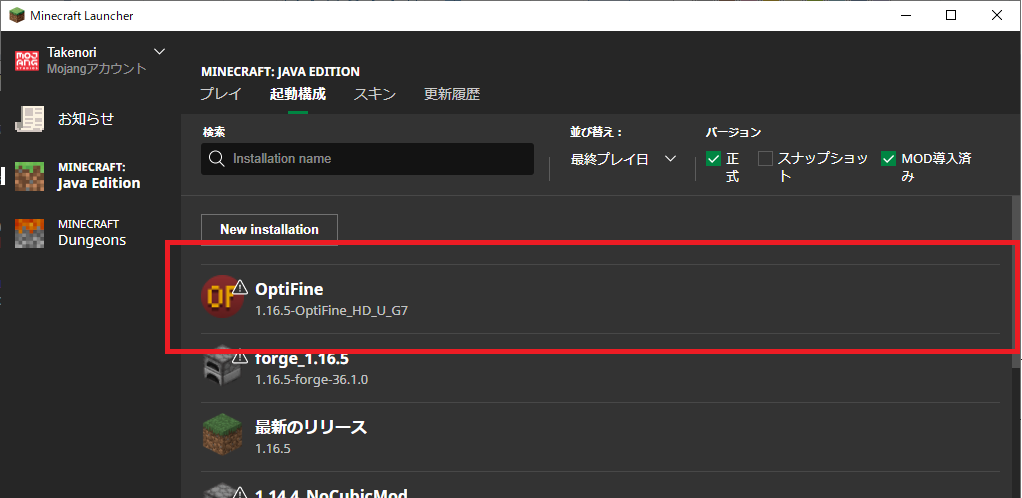This screenshot has width=1022, height=498.
Task: Focus the Installation name search field
Action: pyautogui.click(x=368, y=159)
